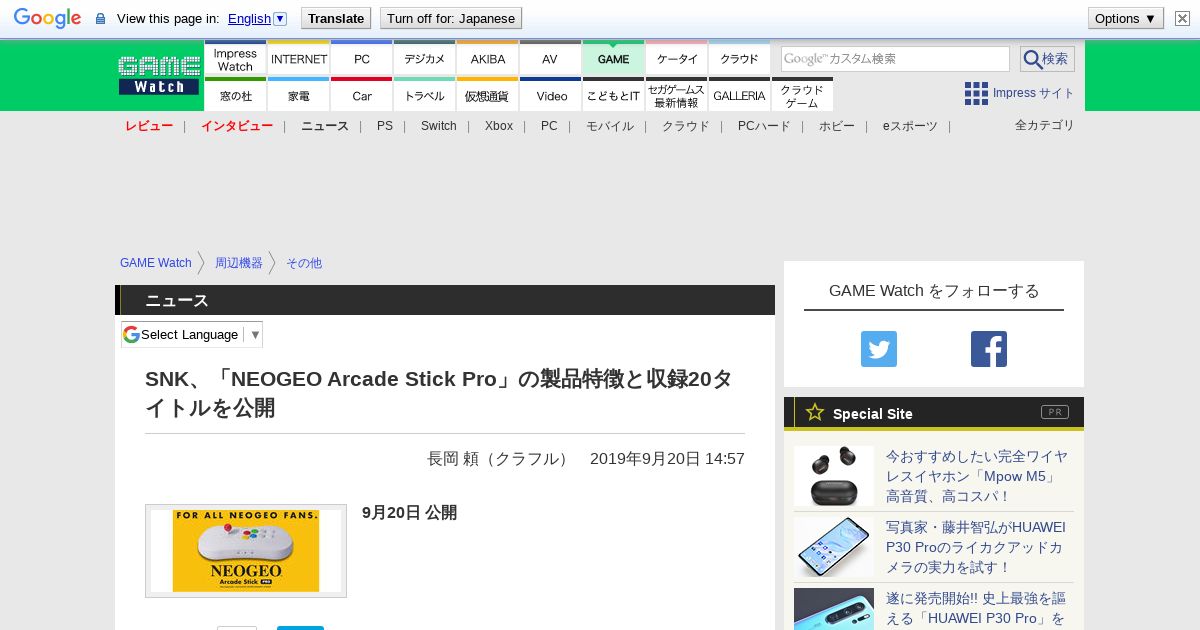Open the ホビー category

[x=837, y=126]
